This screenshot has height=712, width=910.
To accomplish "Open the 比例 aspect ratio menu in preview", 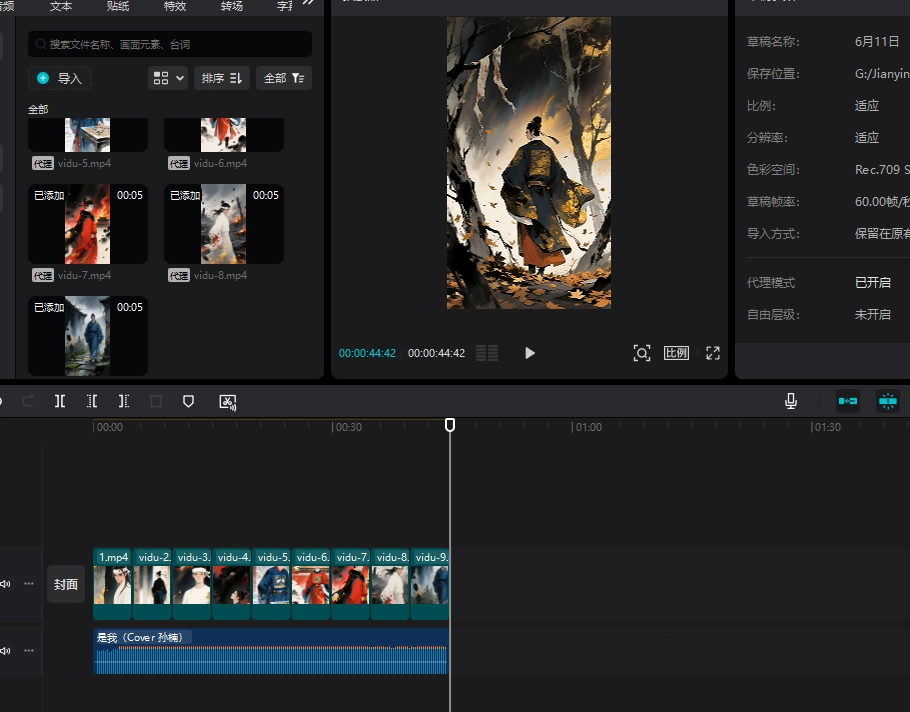I will click(x=676, y=353).
